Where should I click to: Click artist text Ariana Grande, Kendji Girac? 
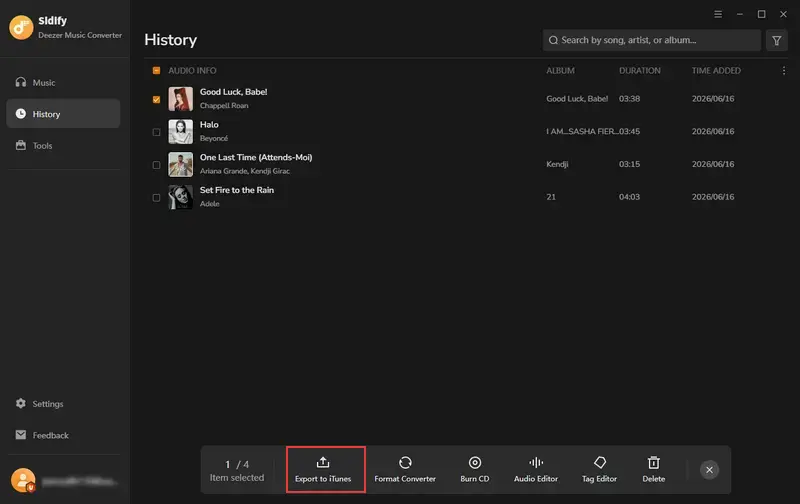[x=245, y=171]
